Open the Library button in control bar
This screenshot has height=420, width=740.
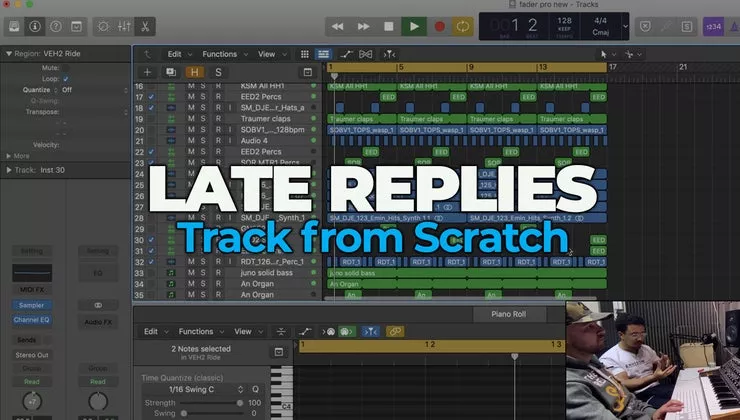click(x=14, y=26)
